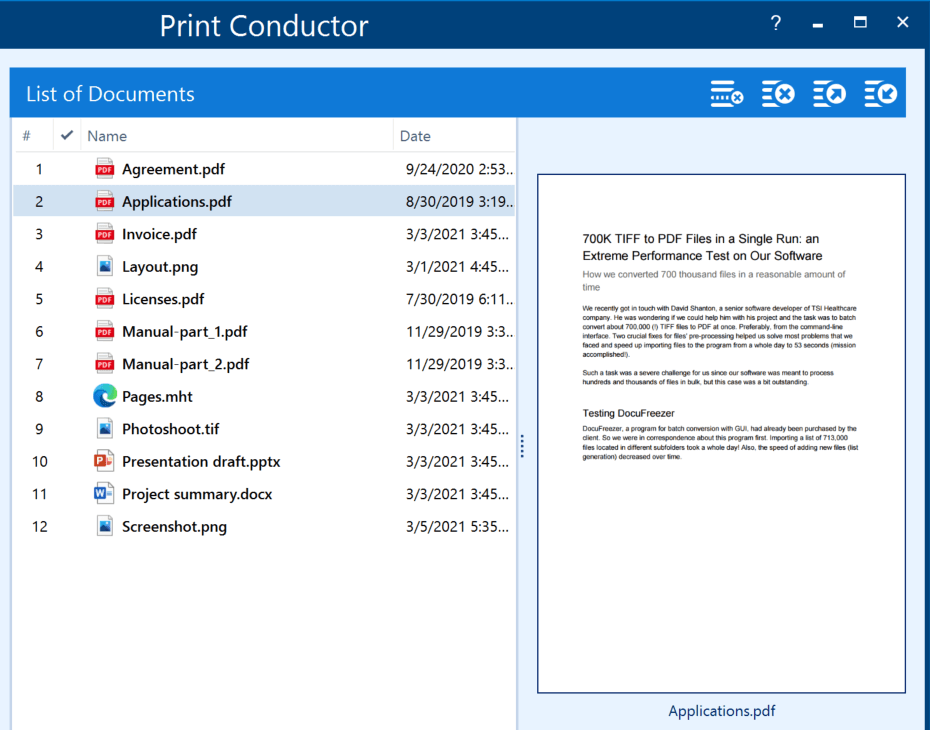Click the export list icon

point(829,94)
